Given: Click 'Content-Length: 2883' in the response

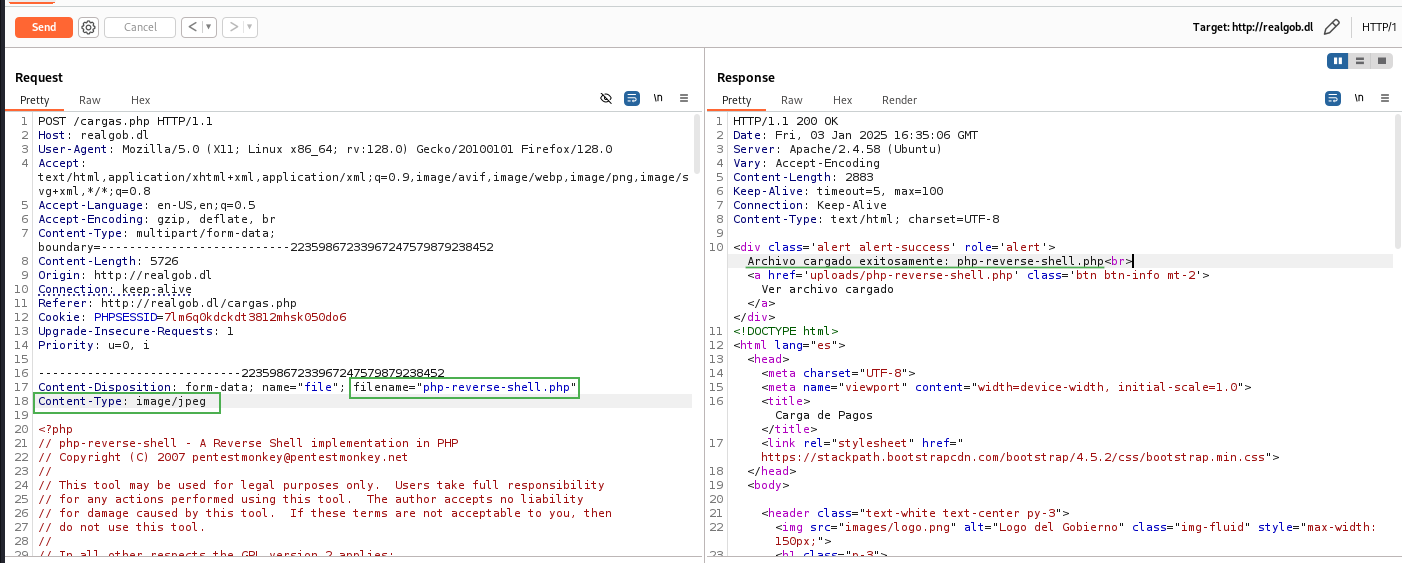Looking at the screenshot, I should (x=803, y=177).
